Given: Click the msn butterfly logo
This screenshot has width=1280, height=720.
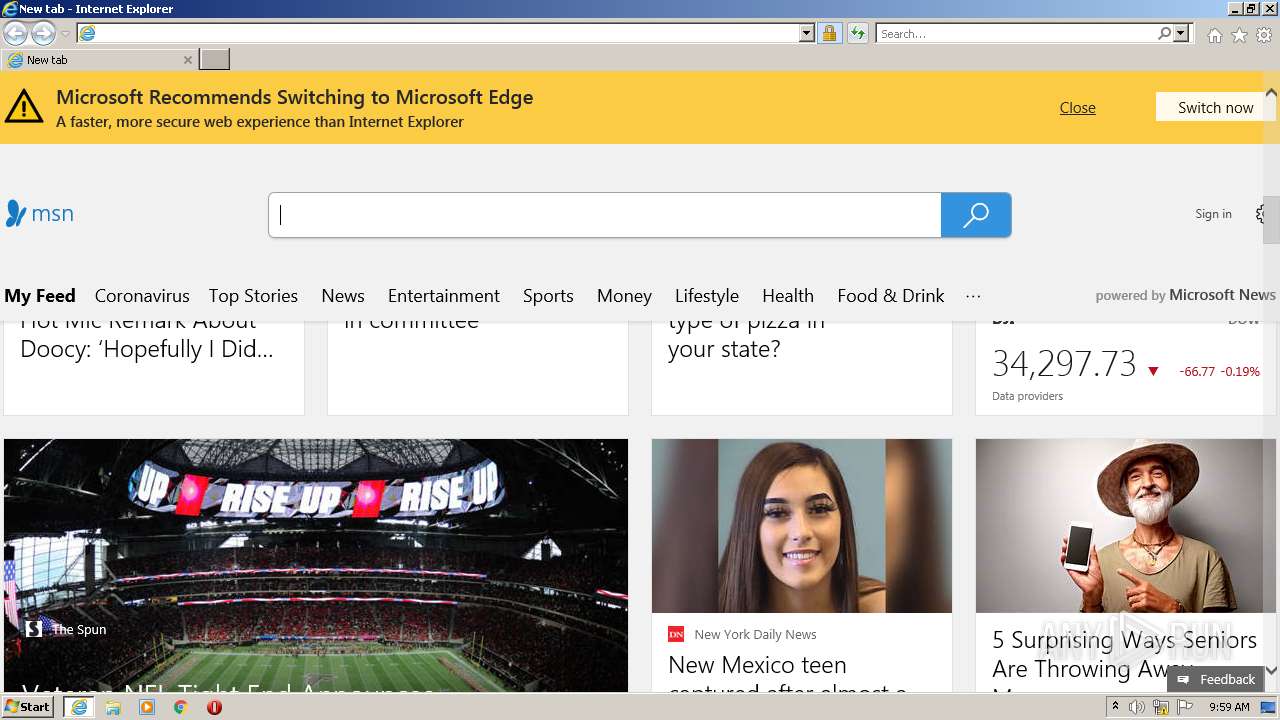Looking at the screenshot, I should 39,213.
